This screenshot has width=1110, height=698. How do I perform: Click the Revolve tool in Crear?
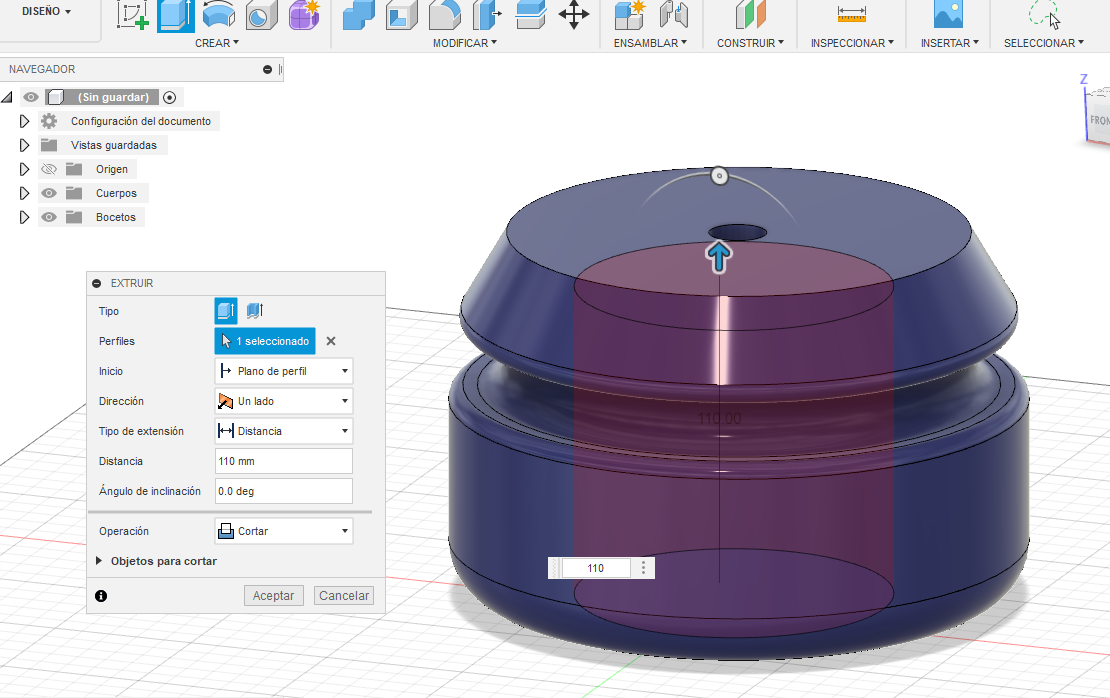218,14
